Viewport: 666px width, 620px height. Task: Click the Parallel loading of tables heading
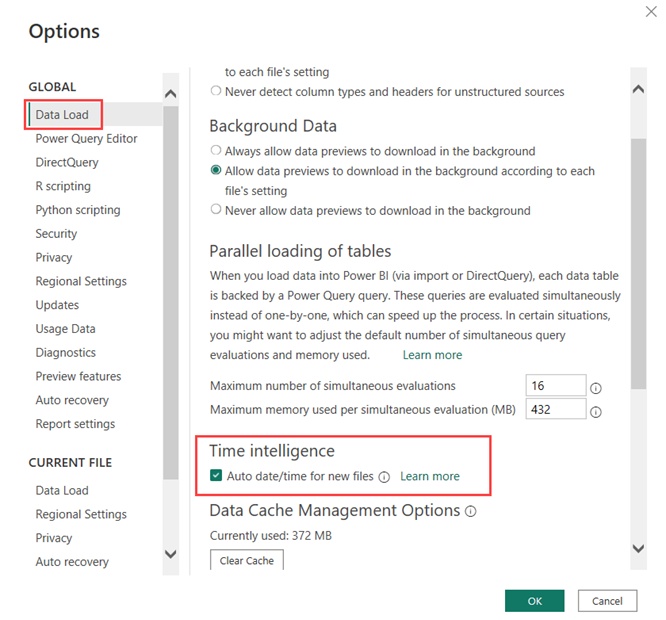pos(300,251)
